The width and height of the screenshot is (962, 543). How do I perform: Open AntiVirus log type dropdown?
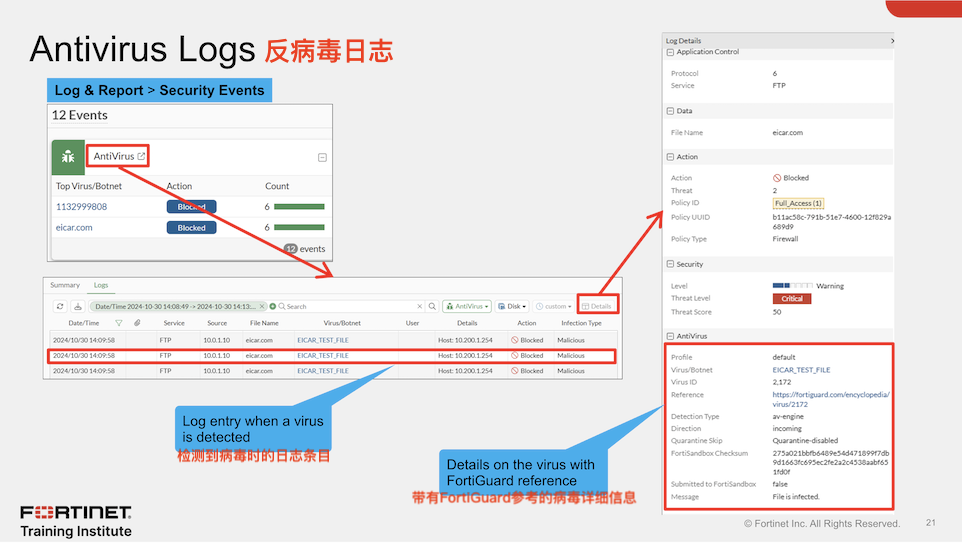point(467,306)
